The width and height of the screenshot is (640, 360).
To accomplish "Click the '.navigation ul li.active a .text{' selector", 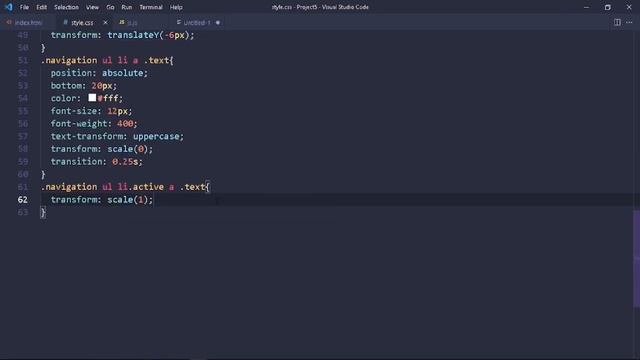I will coord(125,187).
